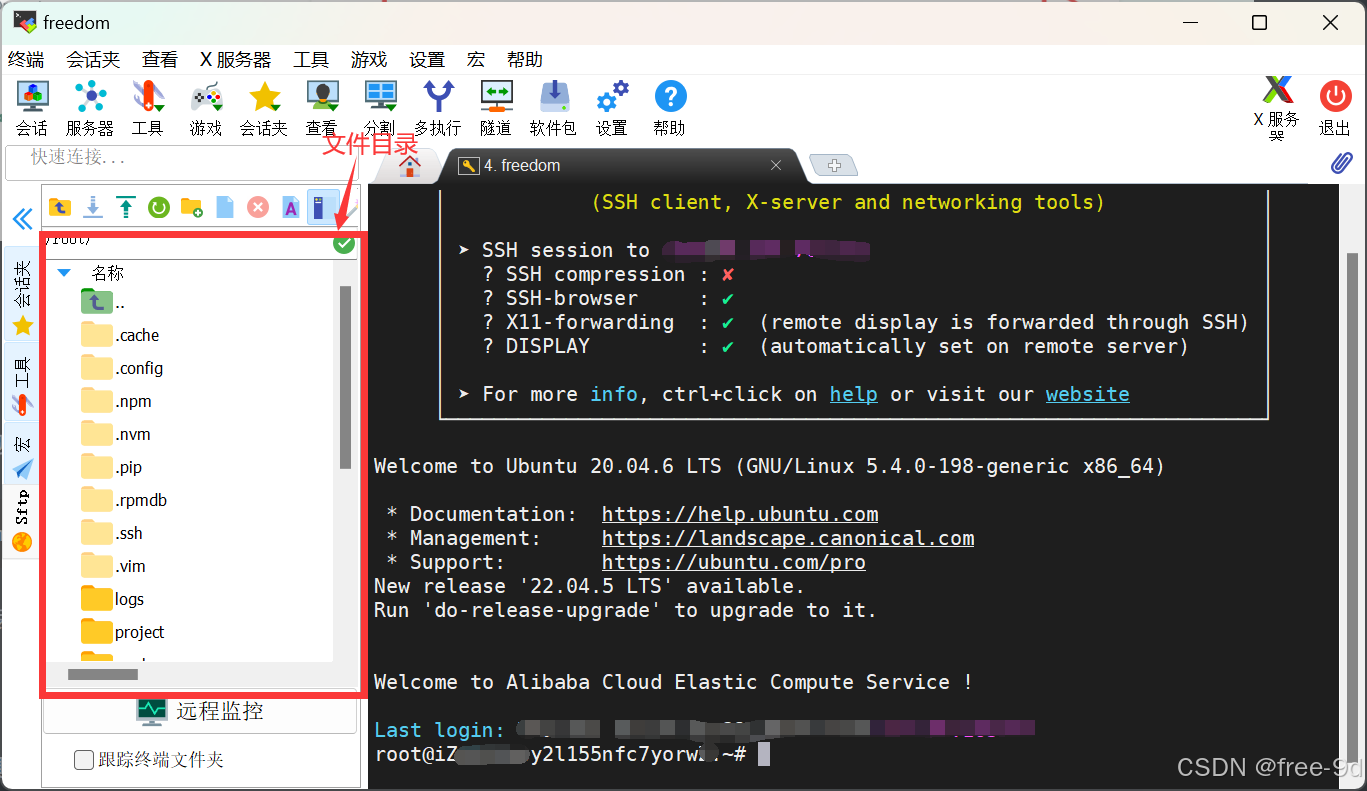Image resolution: width=1367 pixels, height=791 pixels.
Task: Refresh the SFTP file listing
Action: tap(158, 207)
